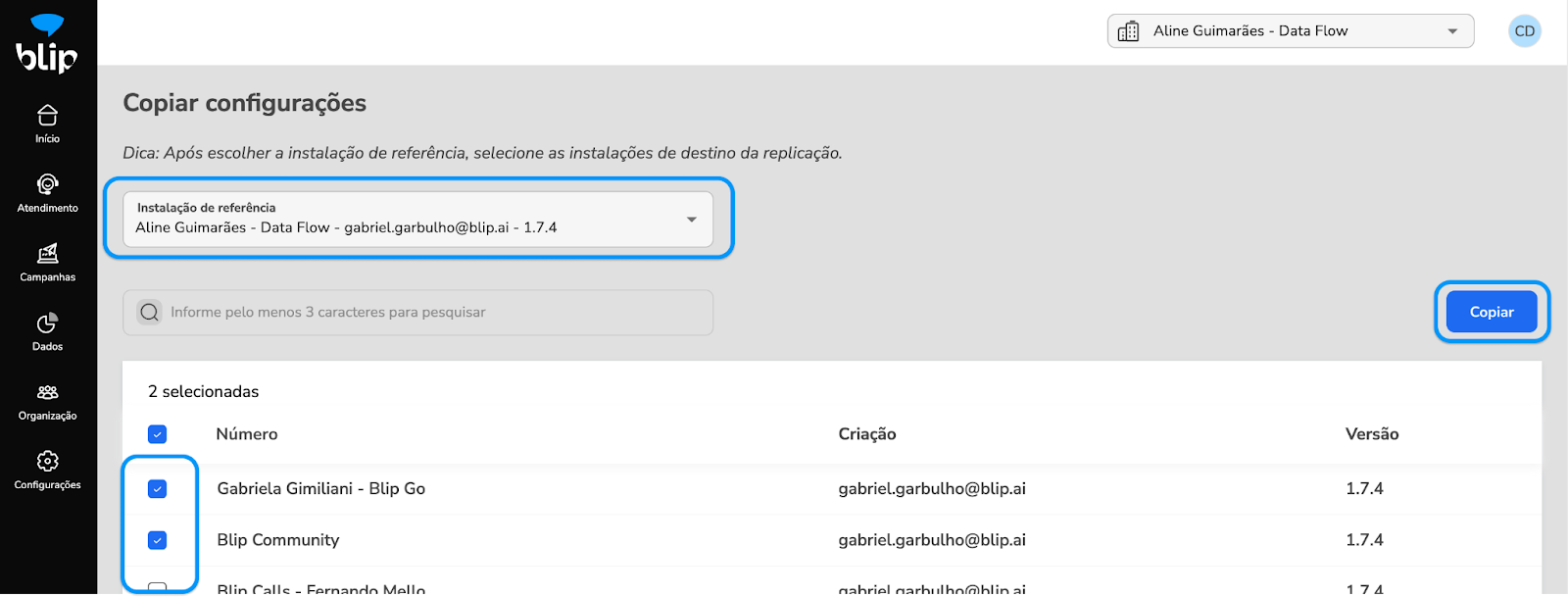1568x597 pixels.
Task: Expand the Aline Guimarães - Data Flow organization dropdown
Action: (x=1291, y=31)
